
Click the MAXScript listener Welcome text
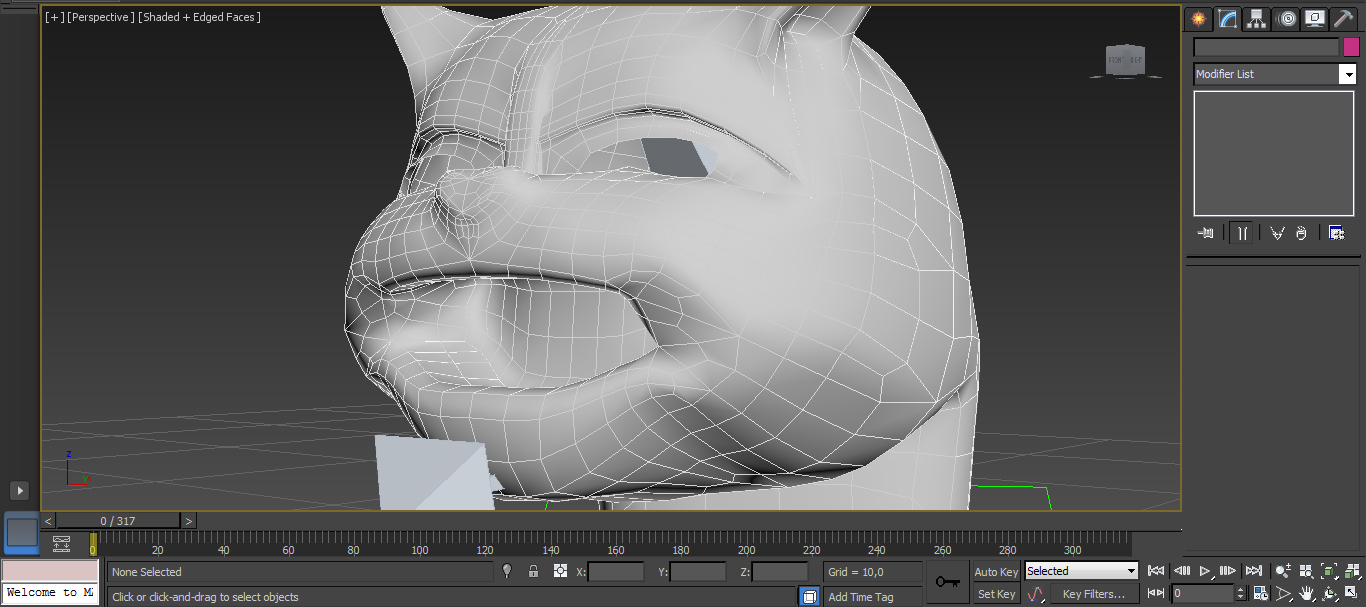(50, 592)
